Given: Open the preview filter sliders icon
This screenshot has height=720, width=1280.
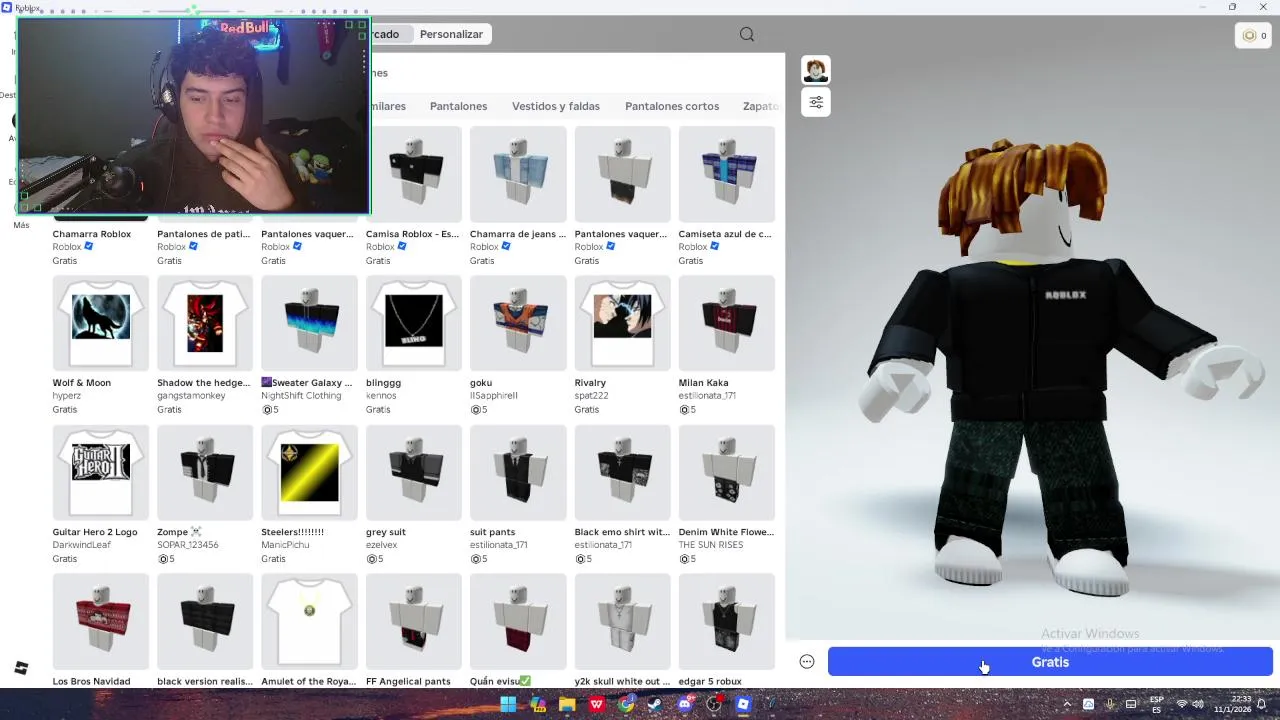Looking at the screenshot, I should 816,102.
